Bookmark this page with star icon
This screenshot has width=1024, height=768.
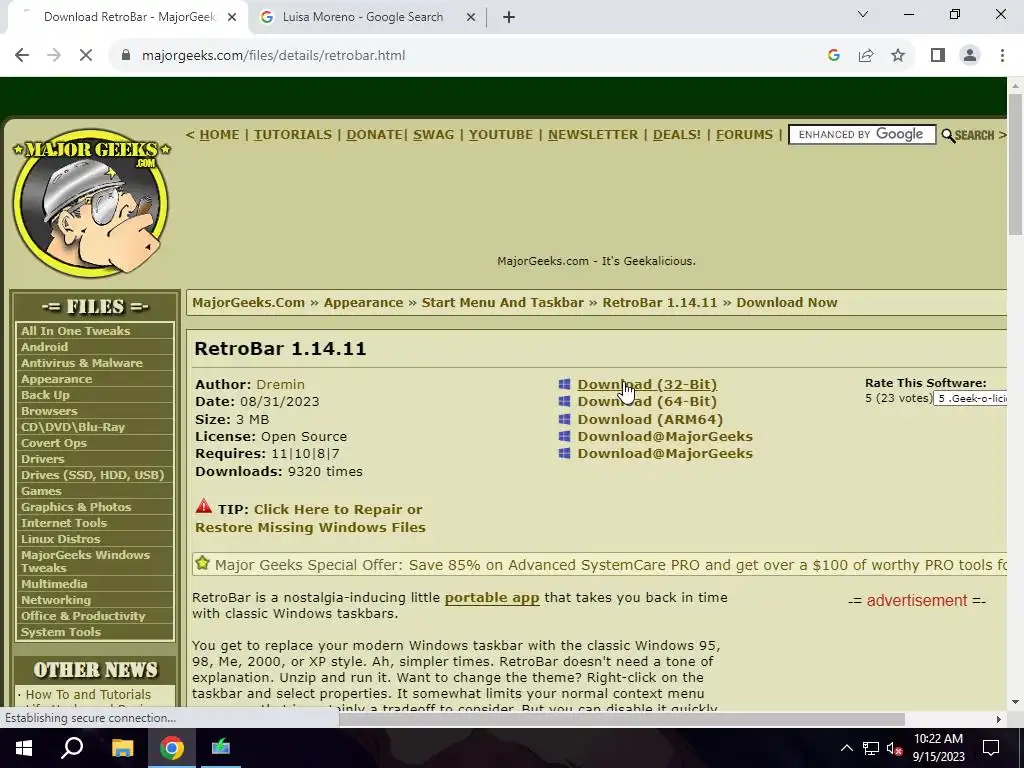click(898, 56)
